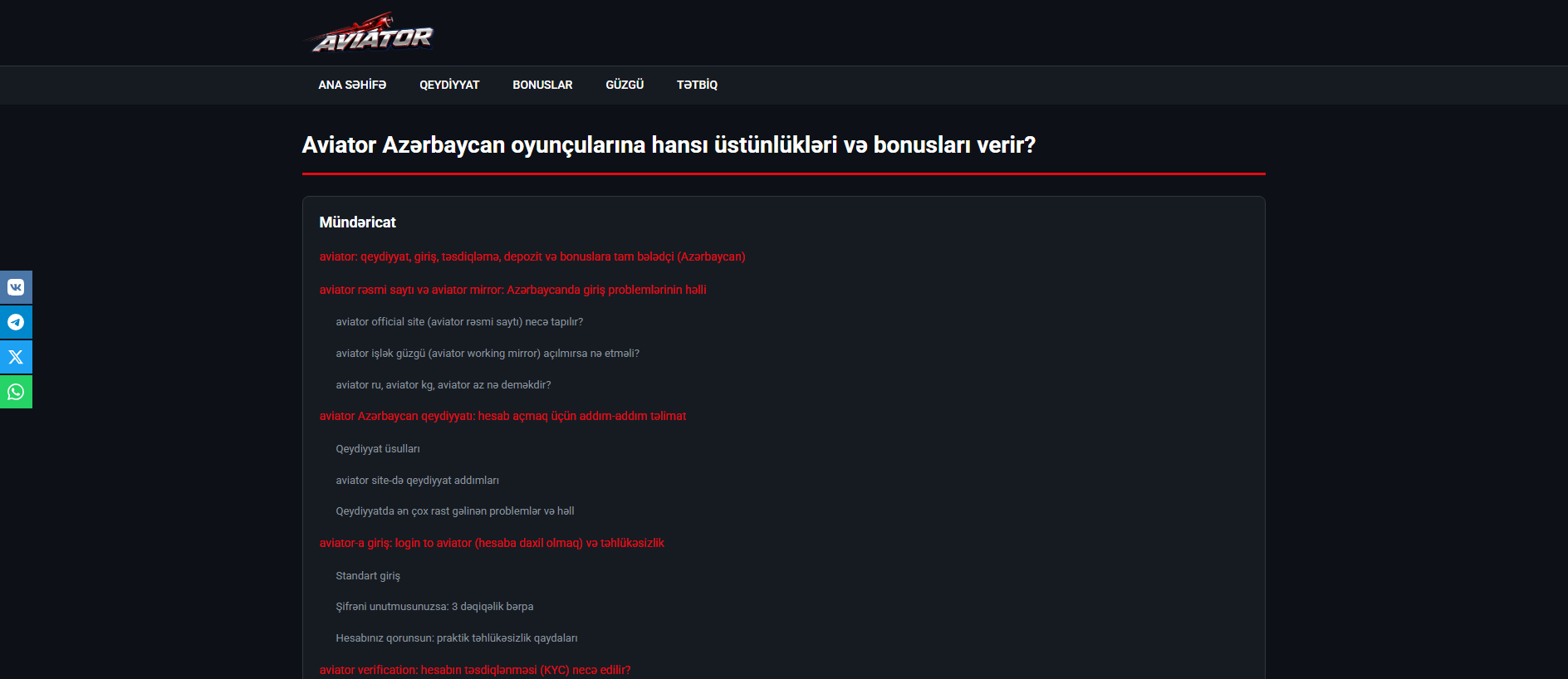Viewport: 1568px width, 679px height.
Task: Open link 'aviator: qeydiyyat, giriş, təsdiqləmə, depozit'
Action: 532,256
